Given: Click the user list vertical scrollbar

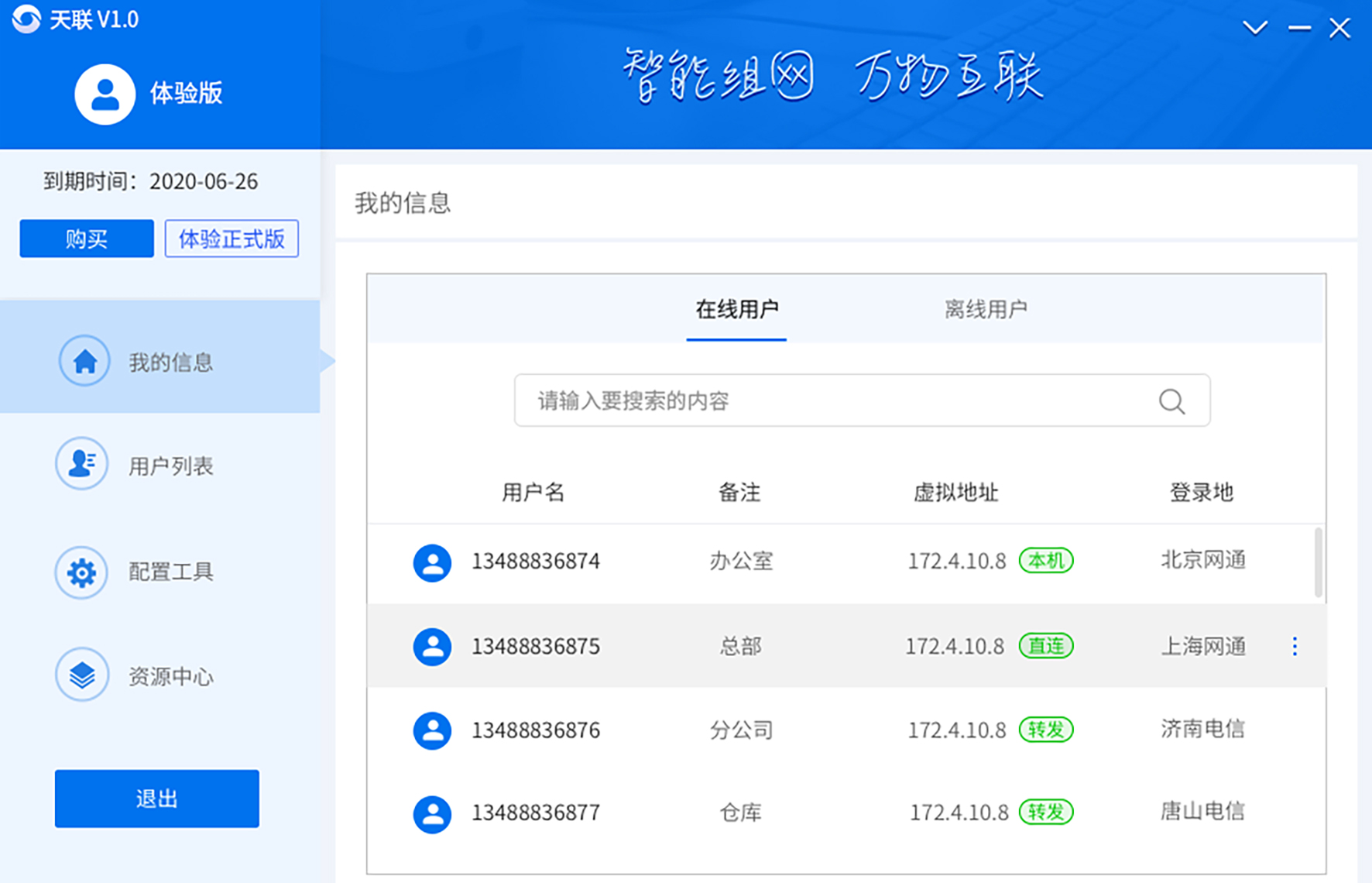Looking at the screenshot, I should [x=1318, y=562].
